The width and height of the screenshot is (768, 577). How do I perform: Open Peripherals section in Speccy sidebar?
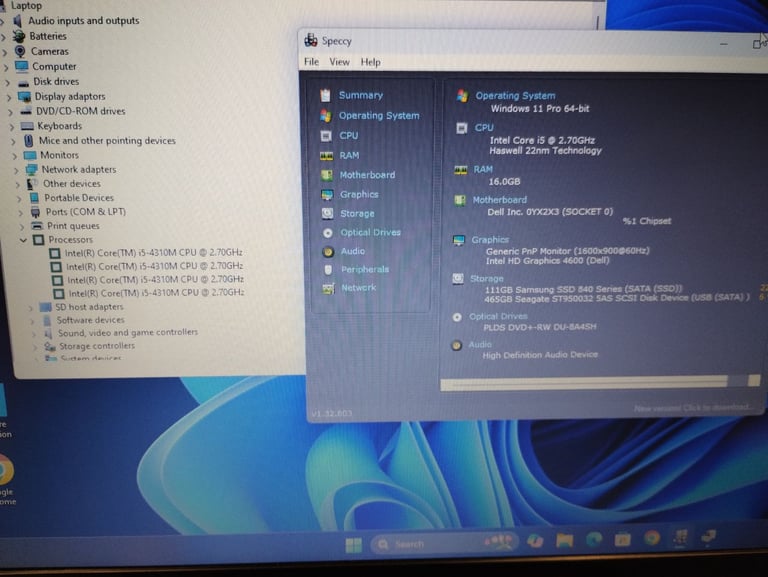365,269
